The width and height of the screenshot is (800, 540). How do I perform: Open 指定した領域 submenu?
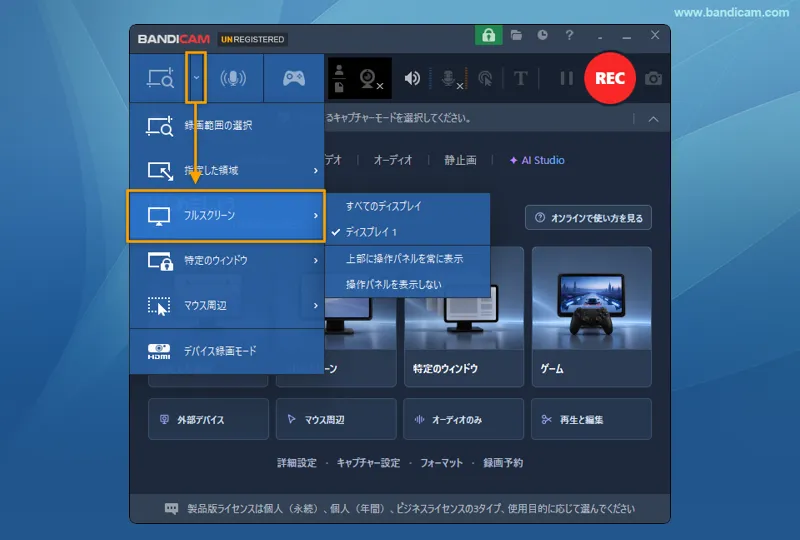pyautogui.click(x=227, y=170)
